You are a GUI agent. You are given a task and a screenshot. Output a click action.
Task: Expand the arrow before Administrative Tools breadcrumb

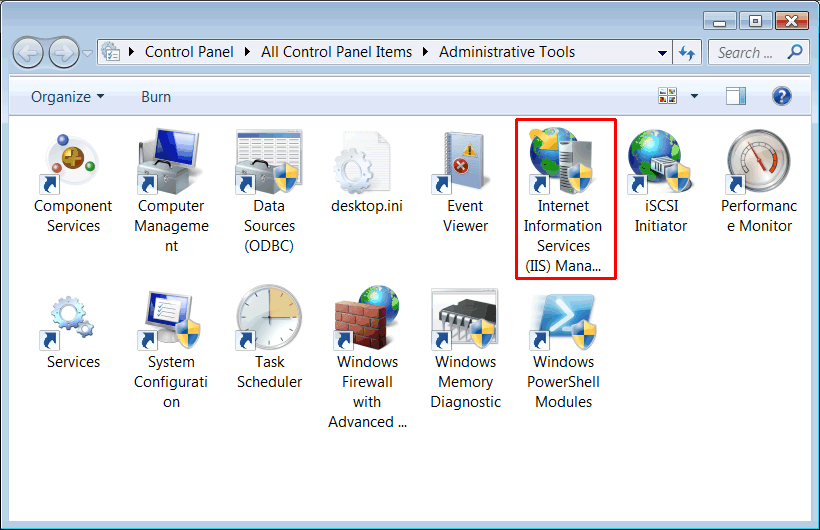pyautogui.click(x=425, y=52)
